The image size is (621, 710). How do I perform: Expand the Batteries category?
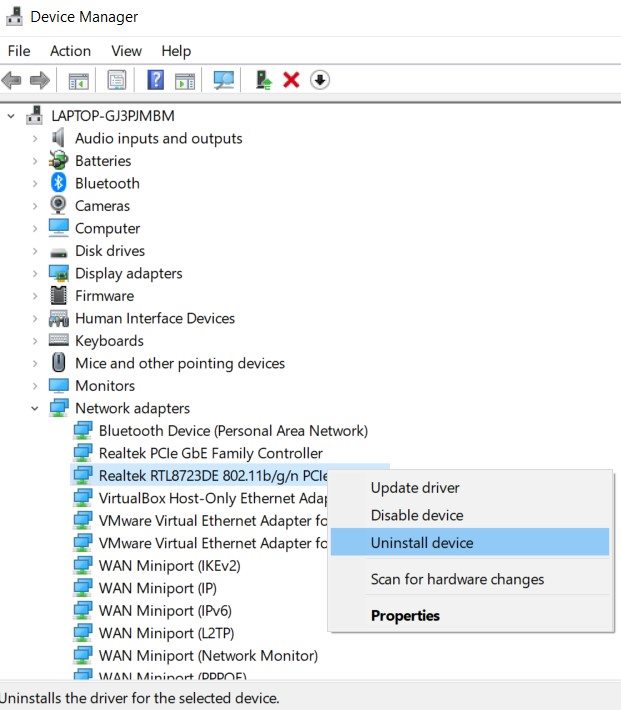point(35,161)
